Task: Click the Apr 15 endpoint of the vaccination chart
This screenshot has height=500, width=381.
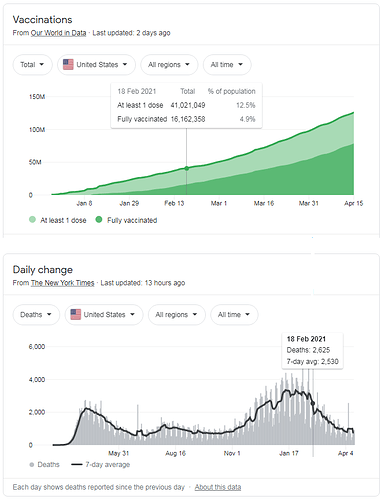Action: pyautogui.click(x=353, y=113)
